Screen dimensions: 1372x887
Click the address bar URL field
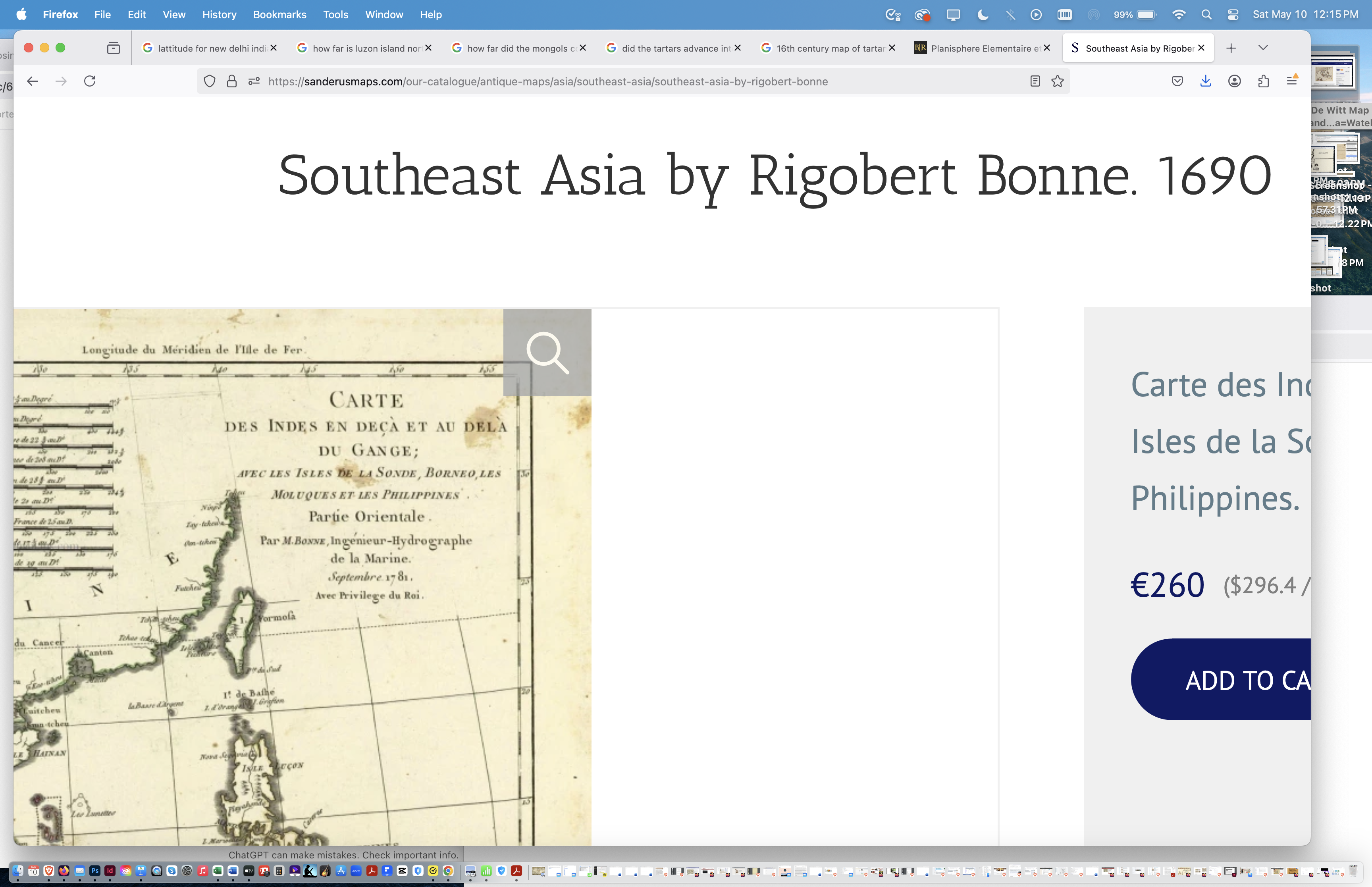pyautogui.click(x=633, y=81)
